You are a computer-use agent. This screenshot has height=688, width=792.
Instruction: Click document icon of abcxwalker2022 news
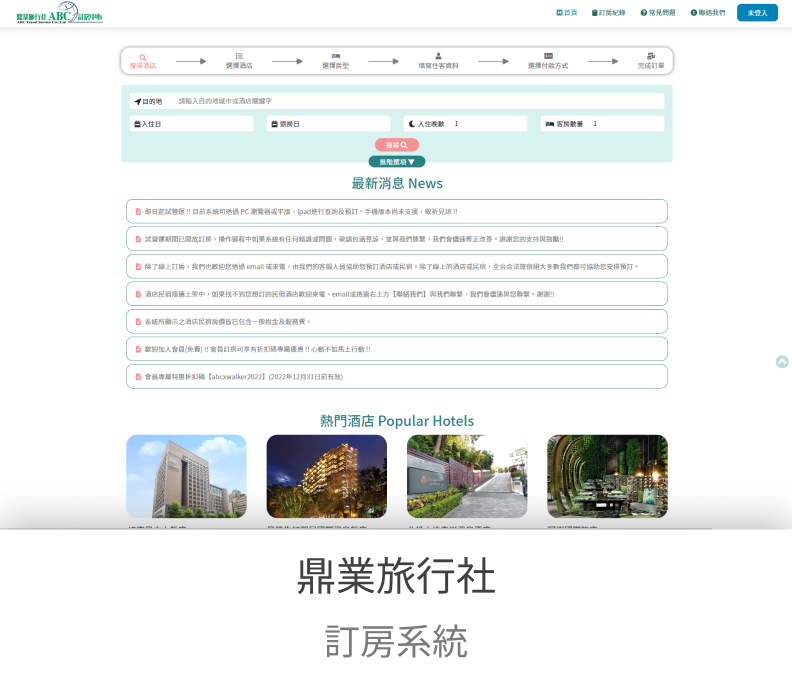[138, 377]
